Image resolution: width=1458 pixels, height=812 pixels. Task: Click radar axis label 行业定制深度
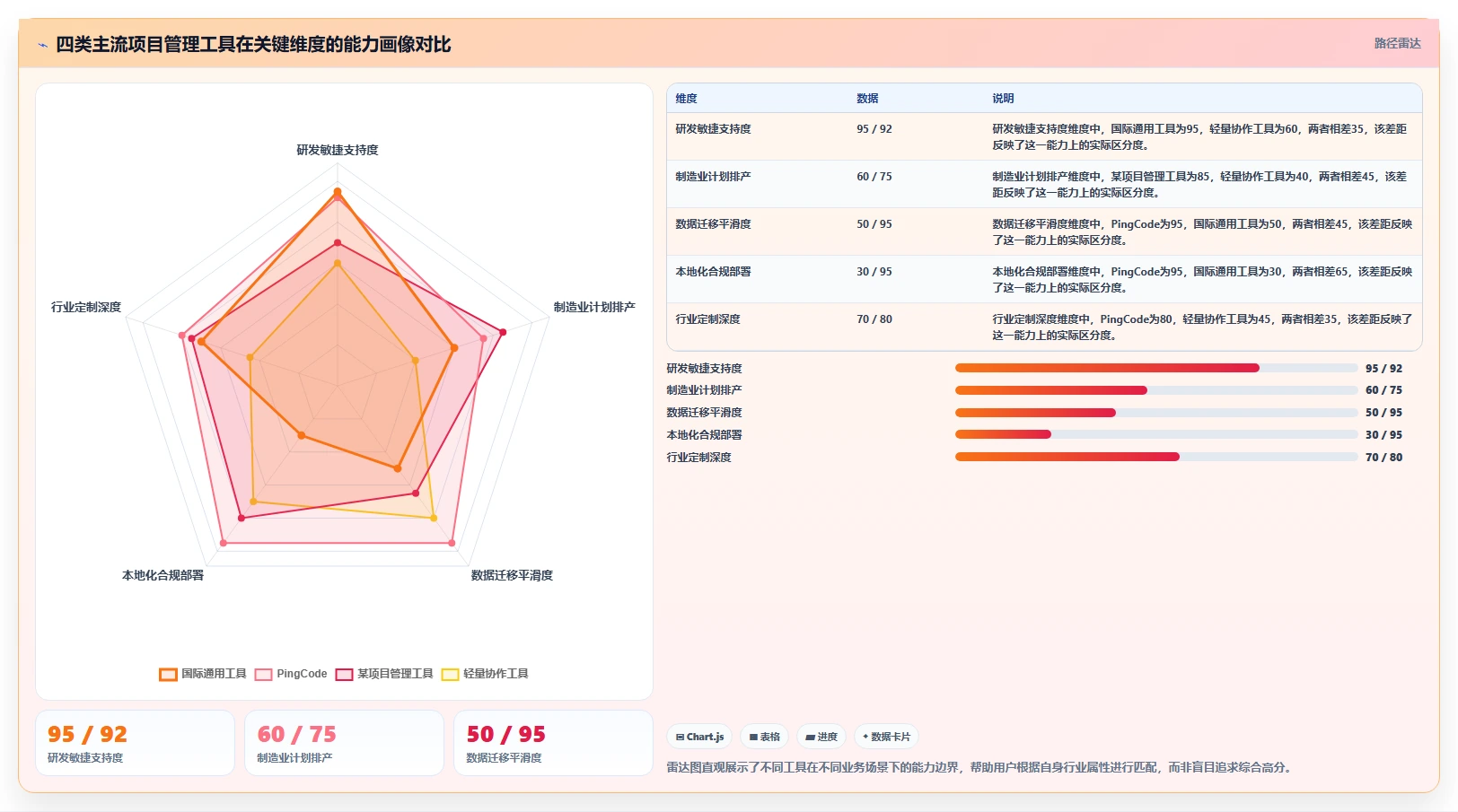[x=86, y=307]
